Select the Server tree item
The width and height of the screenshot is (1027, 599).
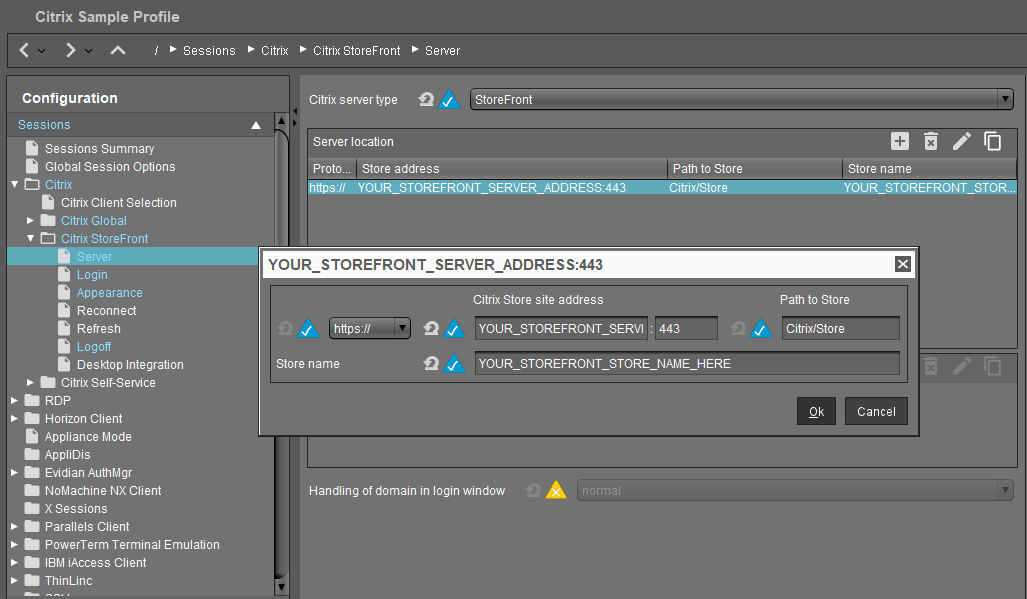(x=94, y=257)
